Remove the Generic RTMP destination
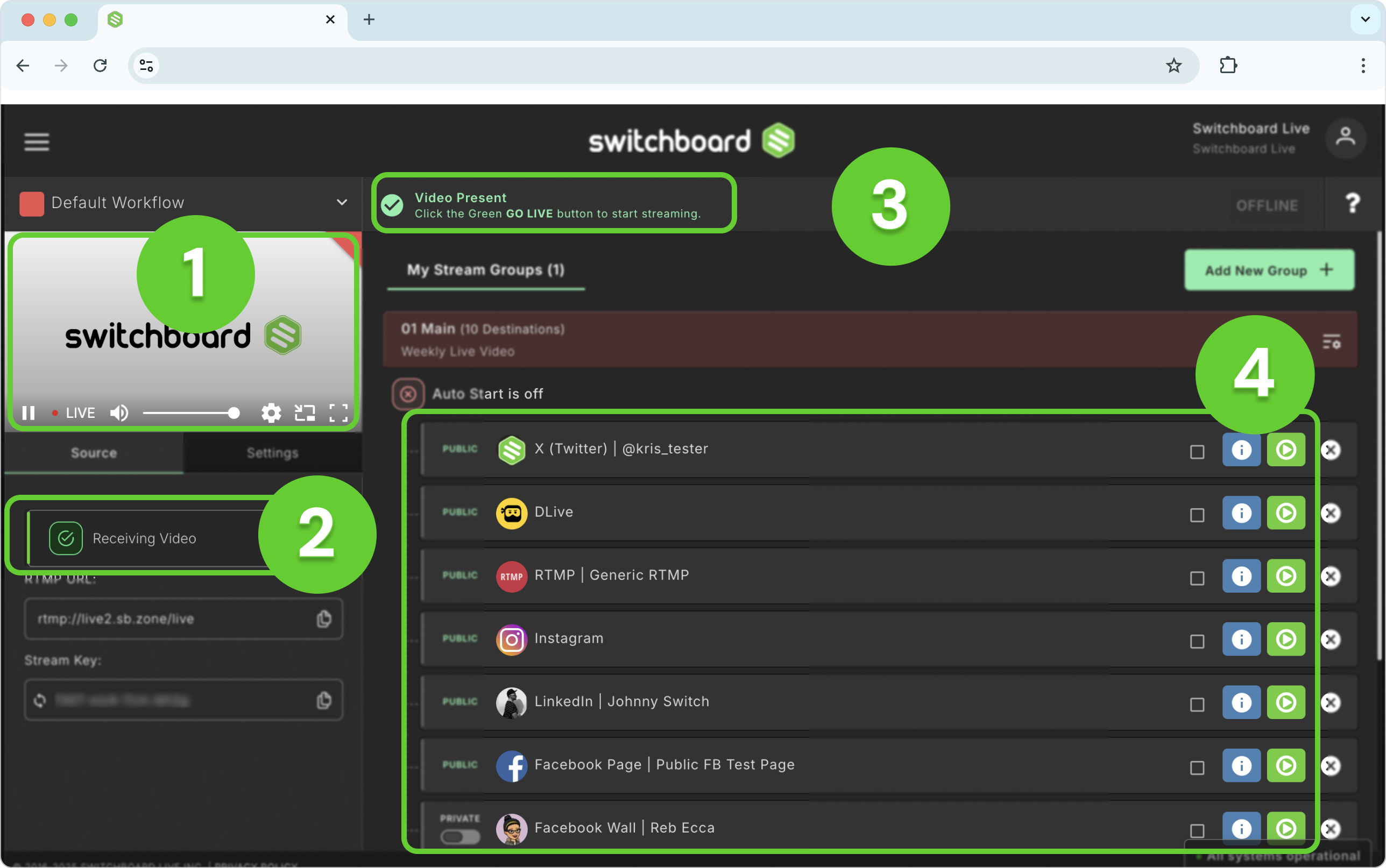The width and height of the screenshot is (1386, 868). (x=1331, y=576)
